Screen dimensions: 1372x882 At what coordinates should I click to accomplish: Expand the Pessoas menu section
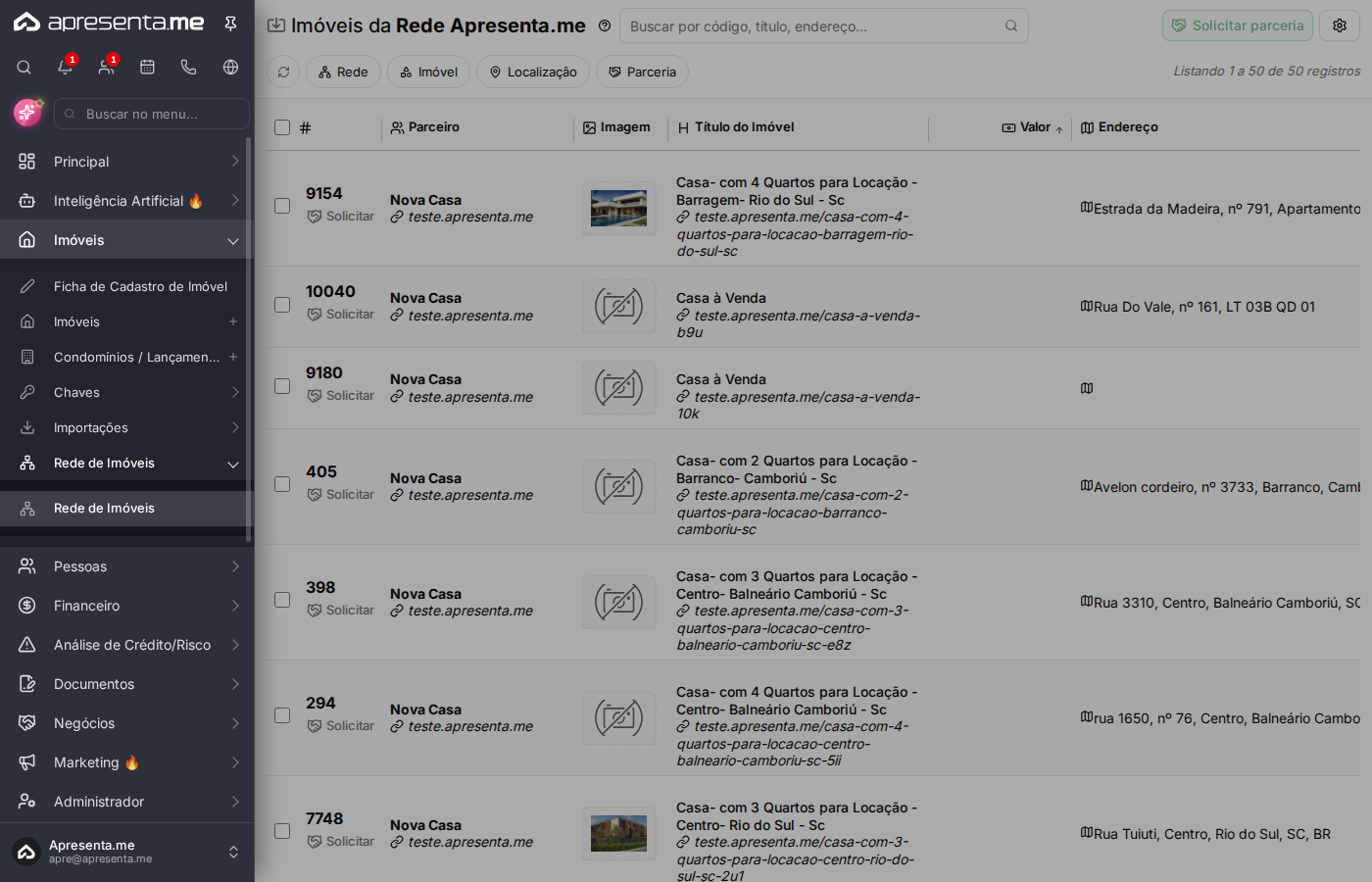[127, 566]
